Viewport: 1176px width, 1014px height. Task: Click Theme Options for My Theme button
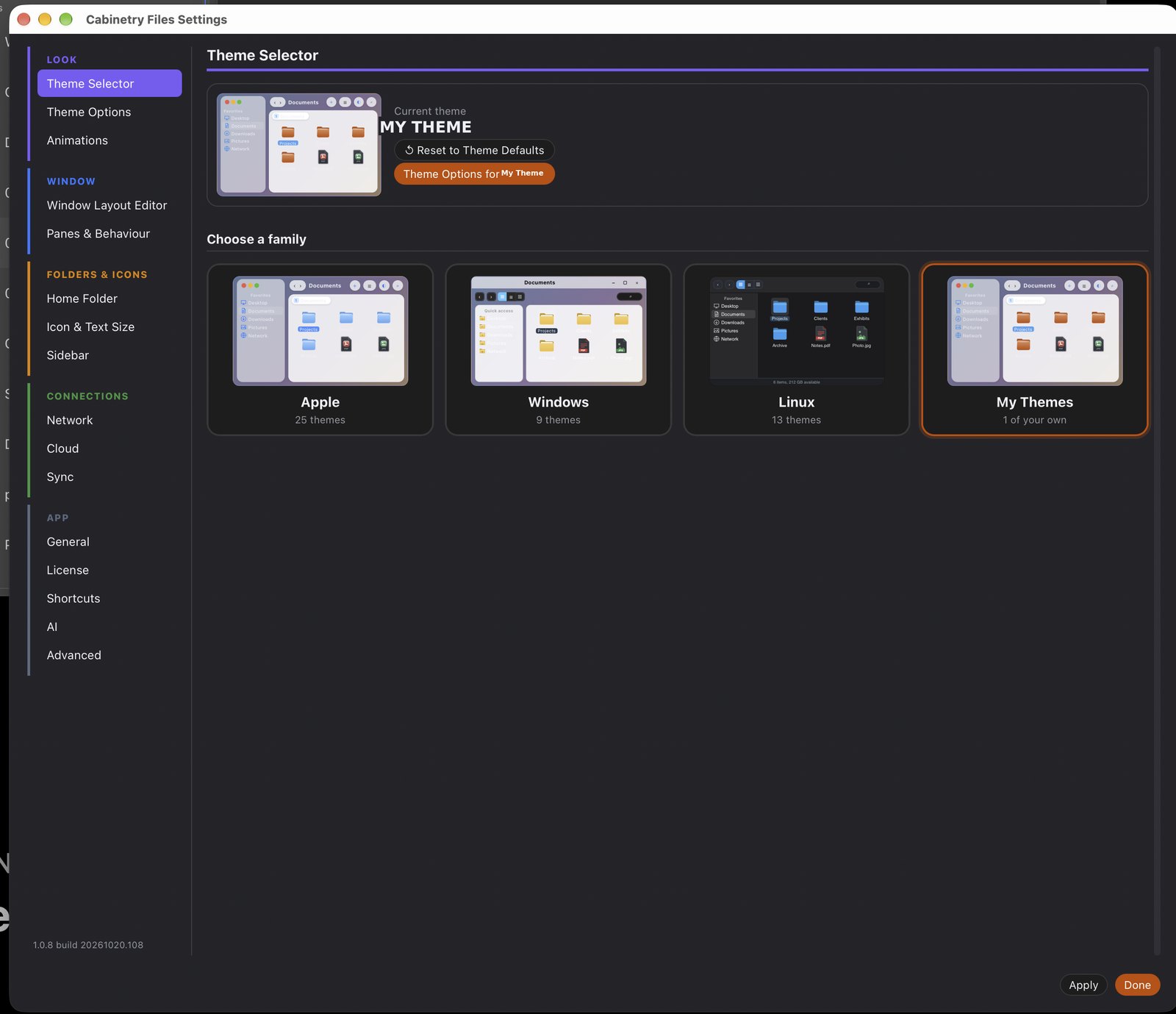pos(474,174)
